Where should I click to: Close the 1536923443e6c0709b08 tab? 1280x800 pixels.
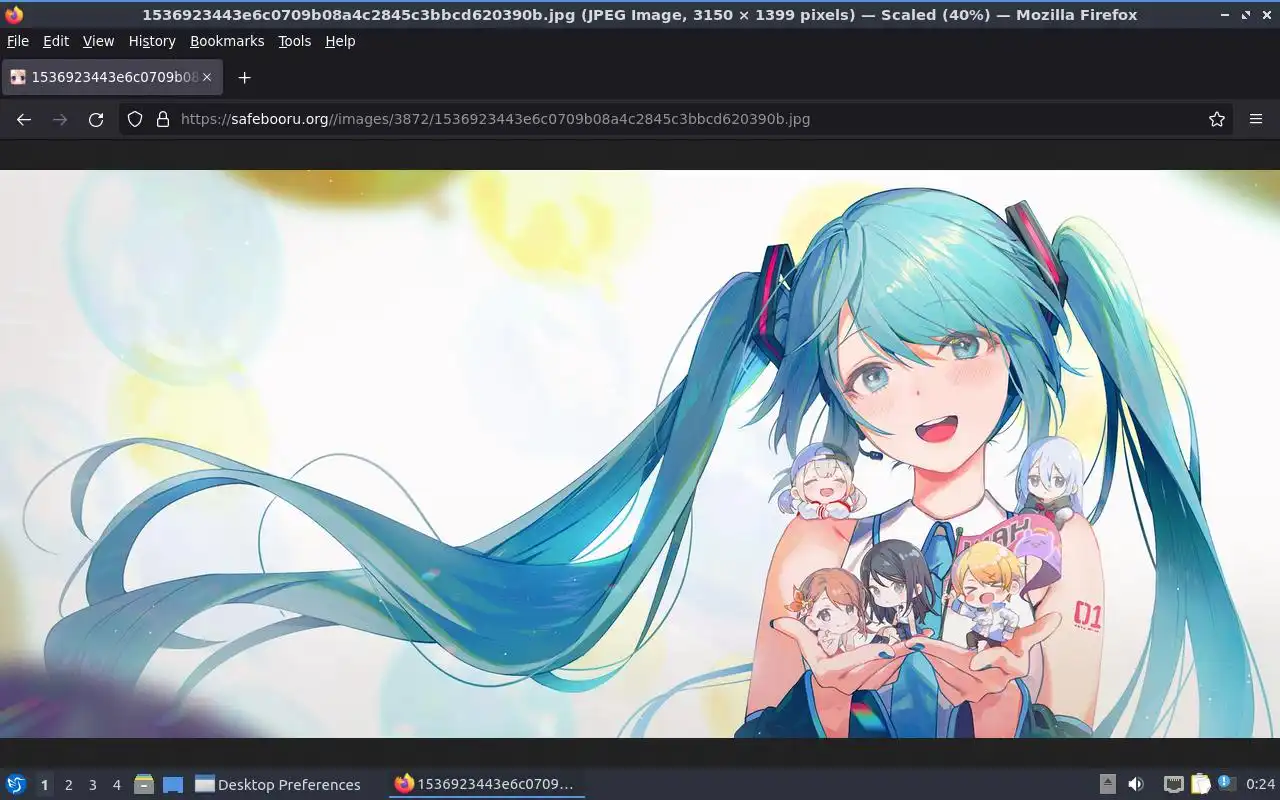(x=207, y=77)
